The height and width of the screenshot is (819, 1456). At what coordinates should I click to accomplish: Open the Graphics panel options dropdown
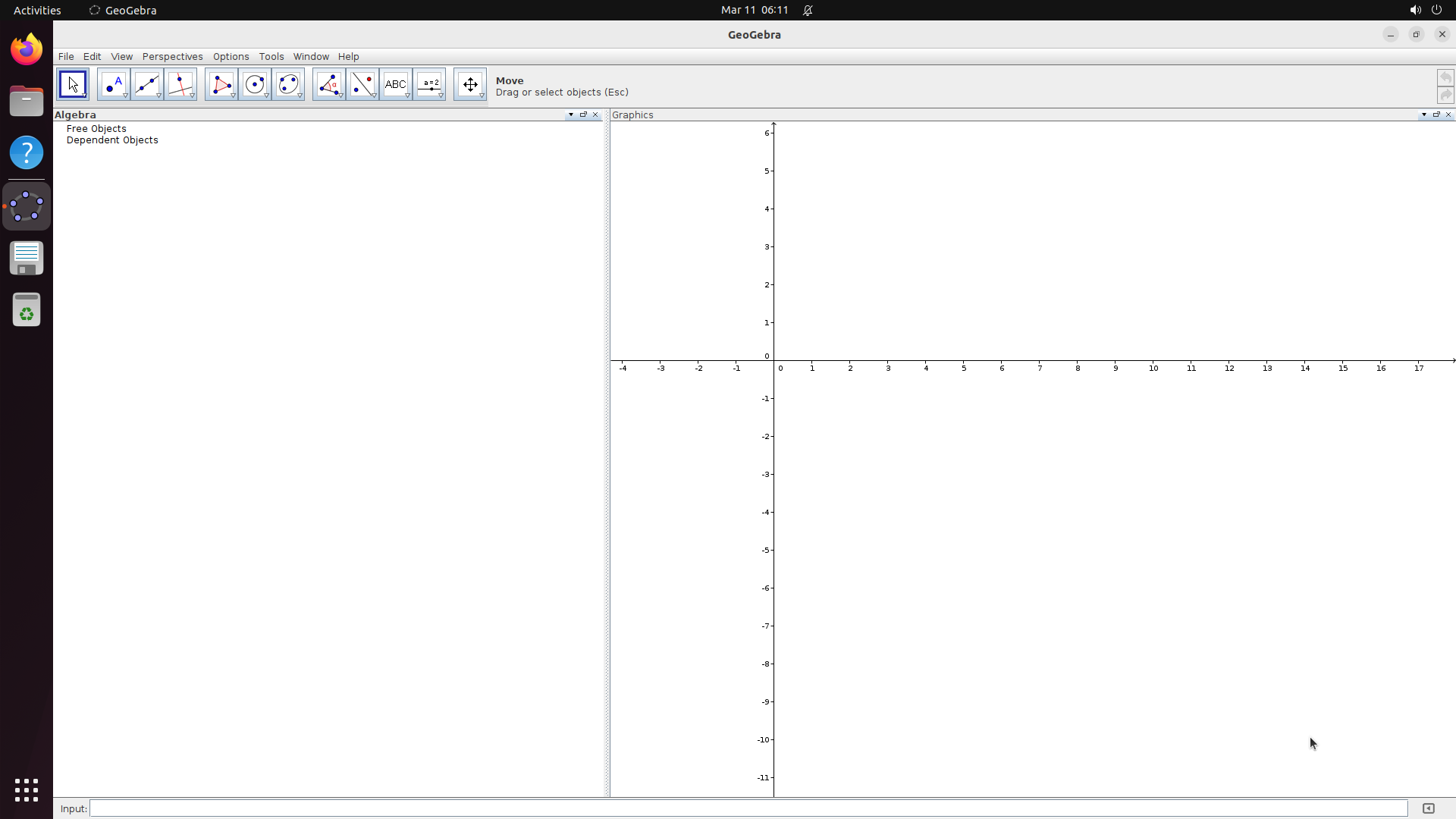tap(1424, 115)
